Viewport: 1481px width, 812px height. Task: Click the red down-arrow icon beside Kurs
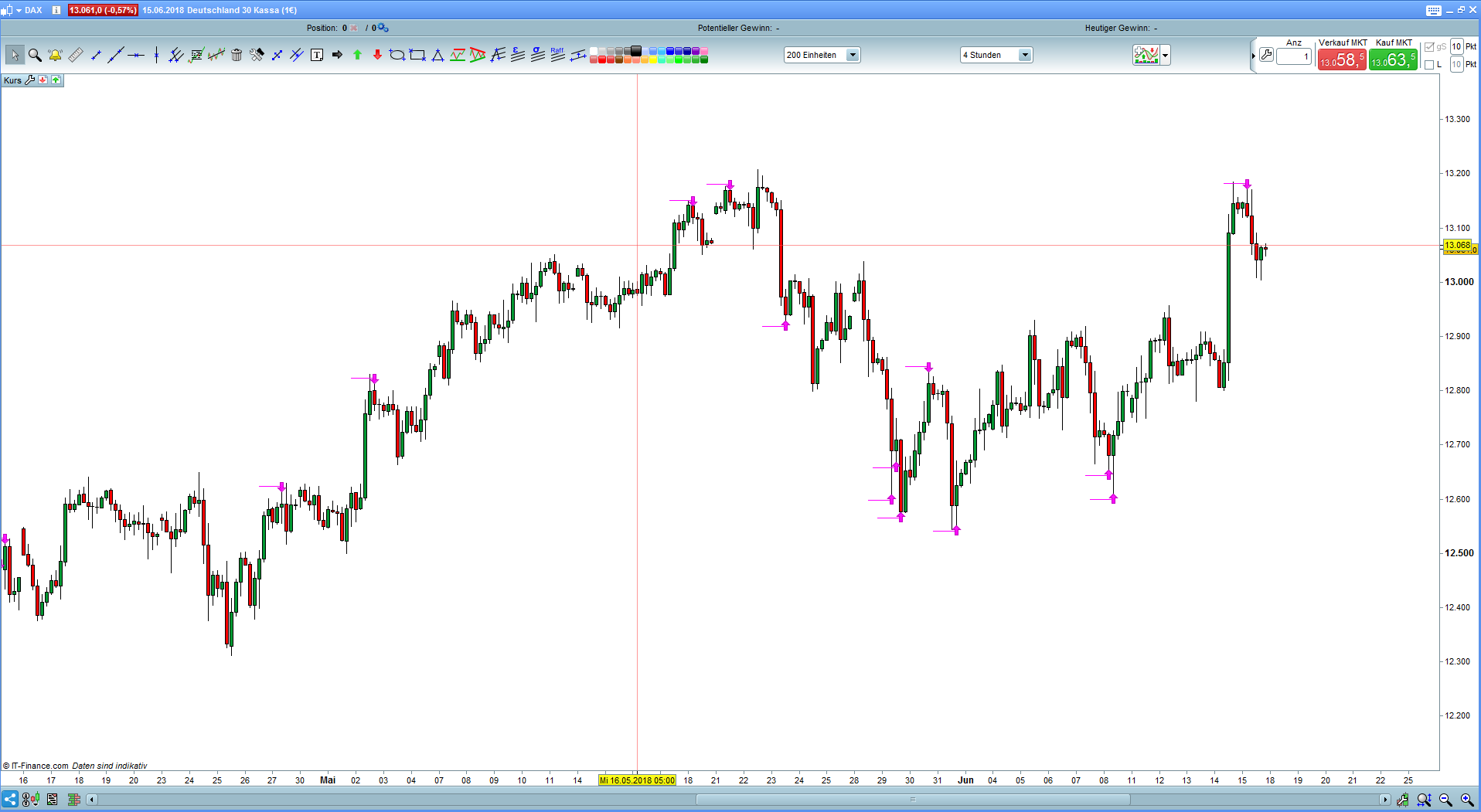coord(43,80)
